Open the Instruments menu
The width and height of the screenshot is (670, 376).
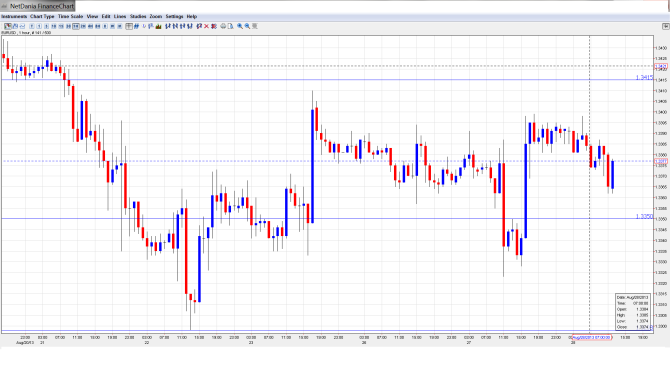pyautogui.click(x=14, y=16)
